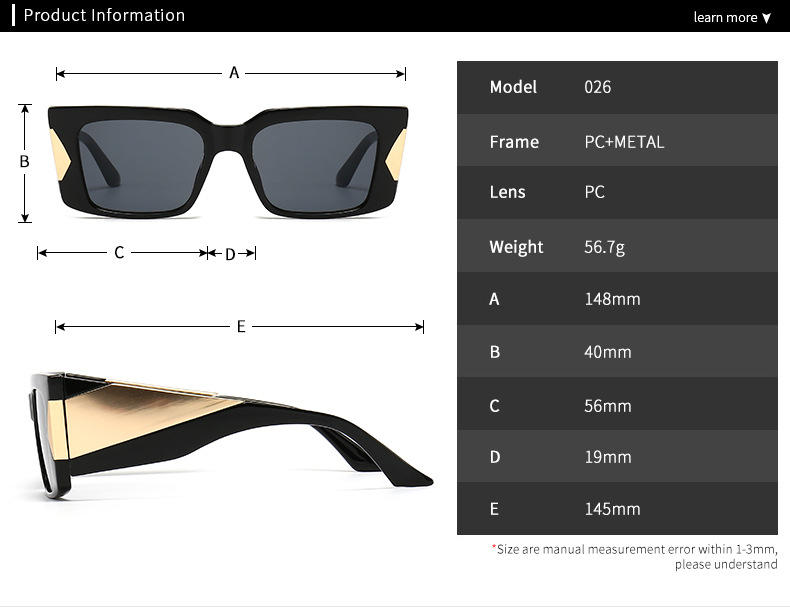Click the C lens width label
Screen dimensions: 790x607
pyautogui.click(x=119, y=252)
